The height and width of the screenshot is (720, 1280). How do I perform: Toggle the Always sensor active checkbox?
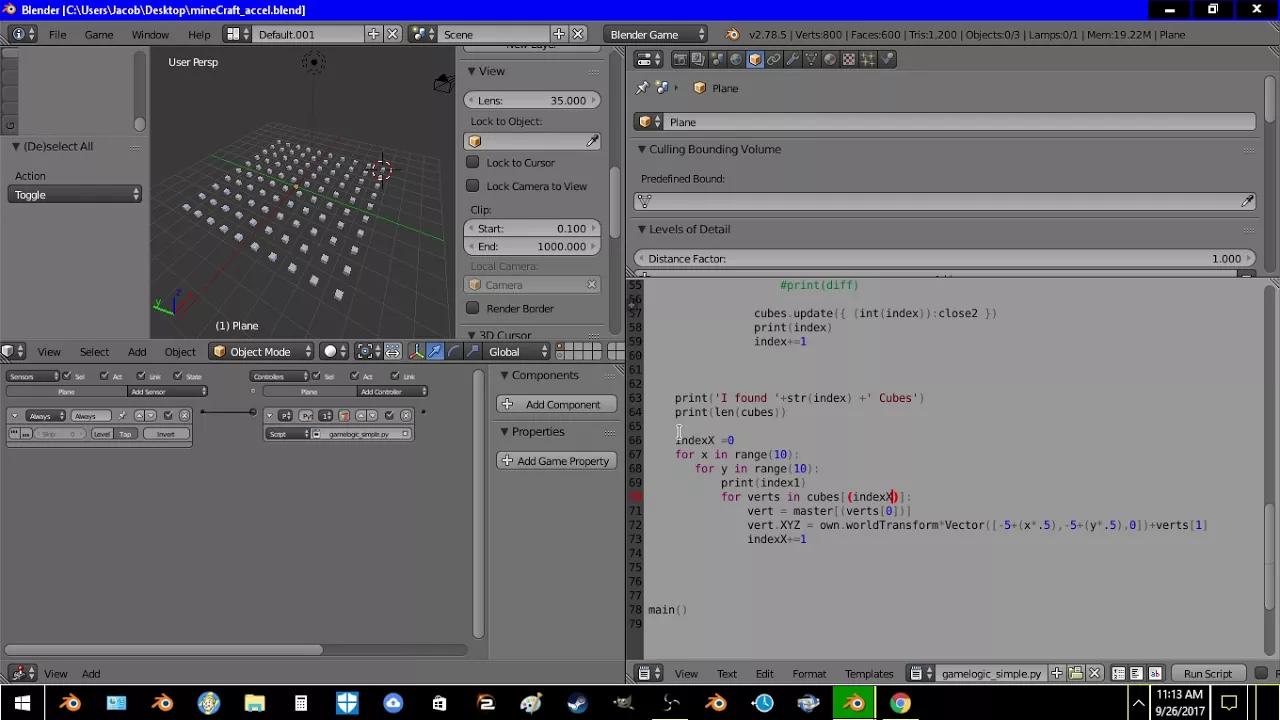(168, 415)
